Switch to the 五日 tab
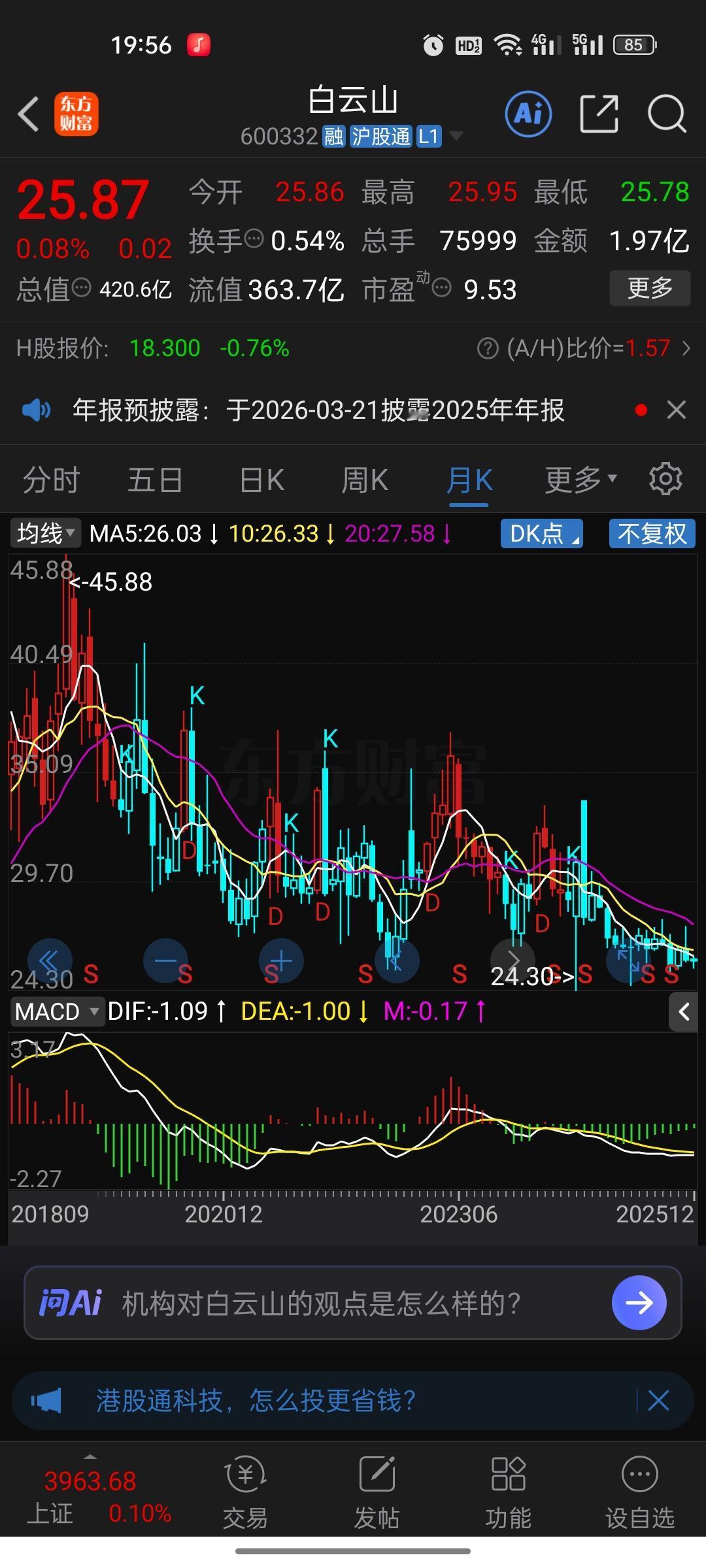706x1568 pixels. pos(155,480)
